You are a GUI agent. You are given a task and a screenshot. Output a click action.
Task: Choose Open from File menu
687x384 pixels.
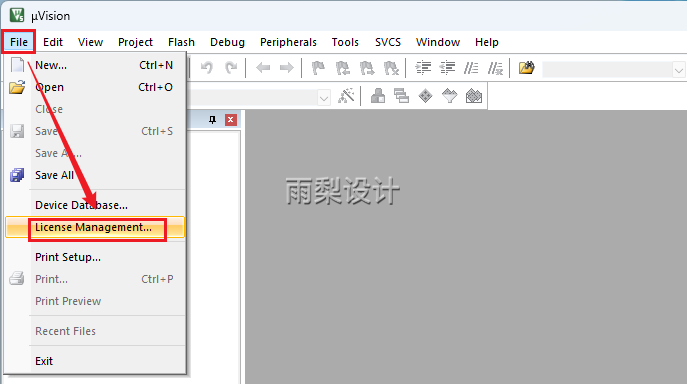pyautogui.click(x=96, y=87)
